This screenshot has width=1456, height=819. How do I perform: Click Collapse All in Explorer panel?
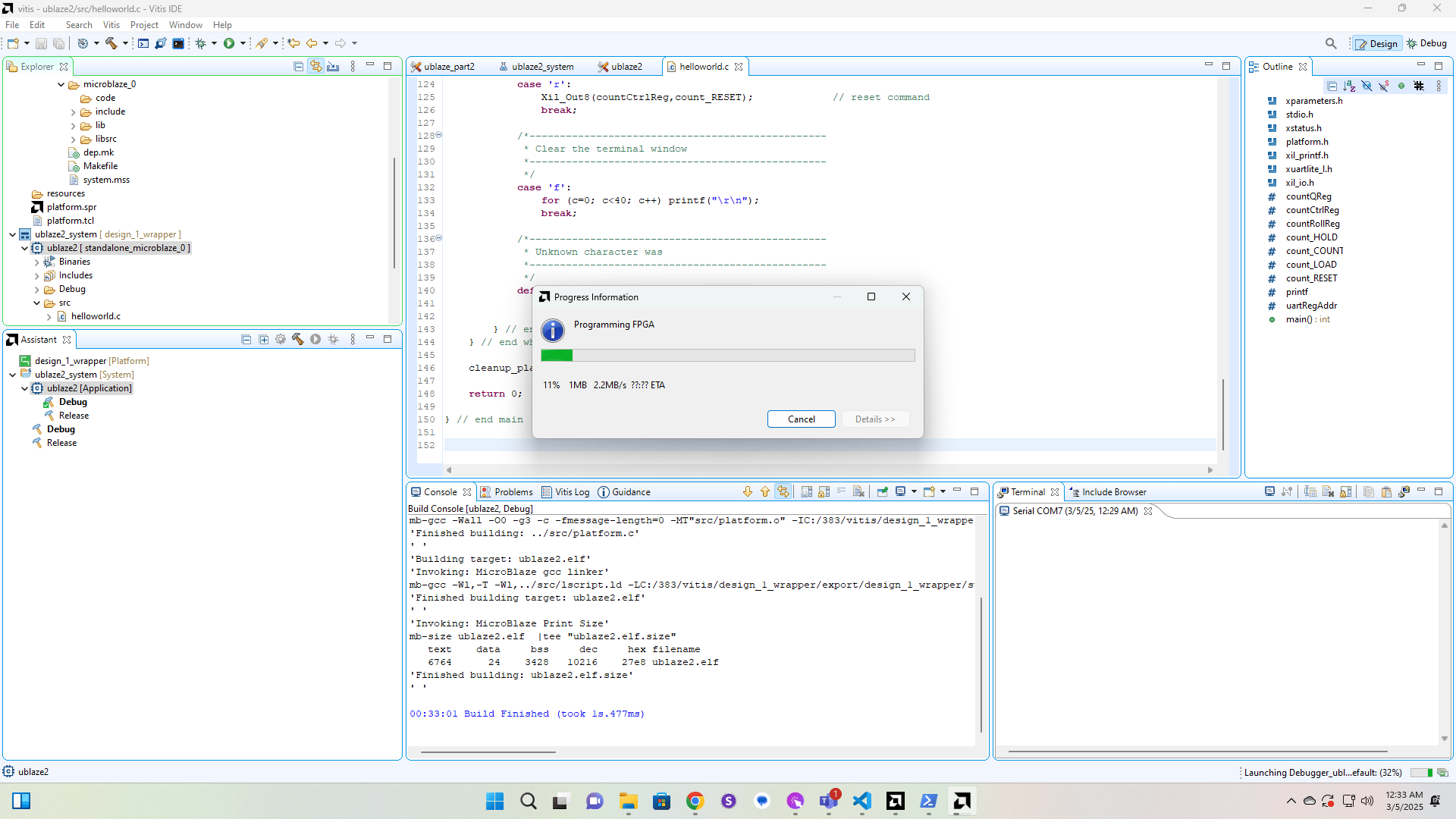click(298, 67)
